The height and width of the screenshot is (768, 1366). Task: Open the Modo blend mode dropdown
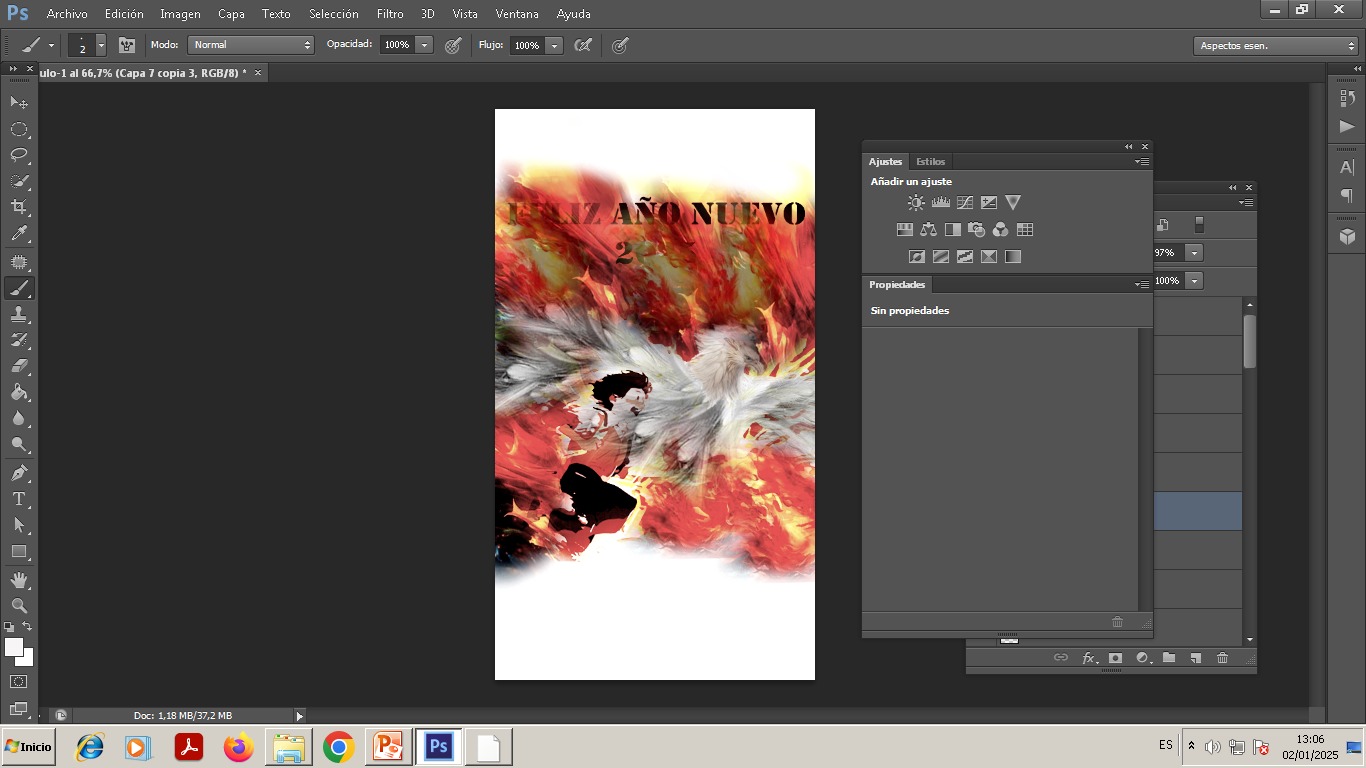251,45
